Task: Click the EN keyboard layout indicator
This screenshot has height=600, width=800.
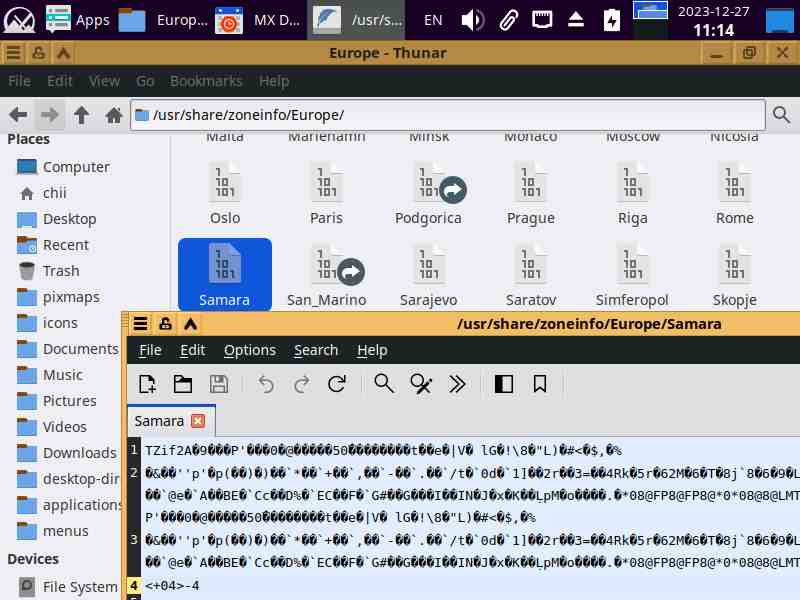Action: pyautogui.click(x=433, y=20)
